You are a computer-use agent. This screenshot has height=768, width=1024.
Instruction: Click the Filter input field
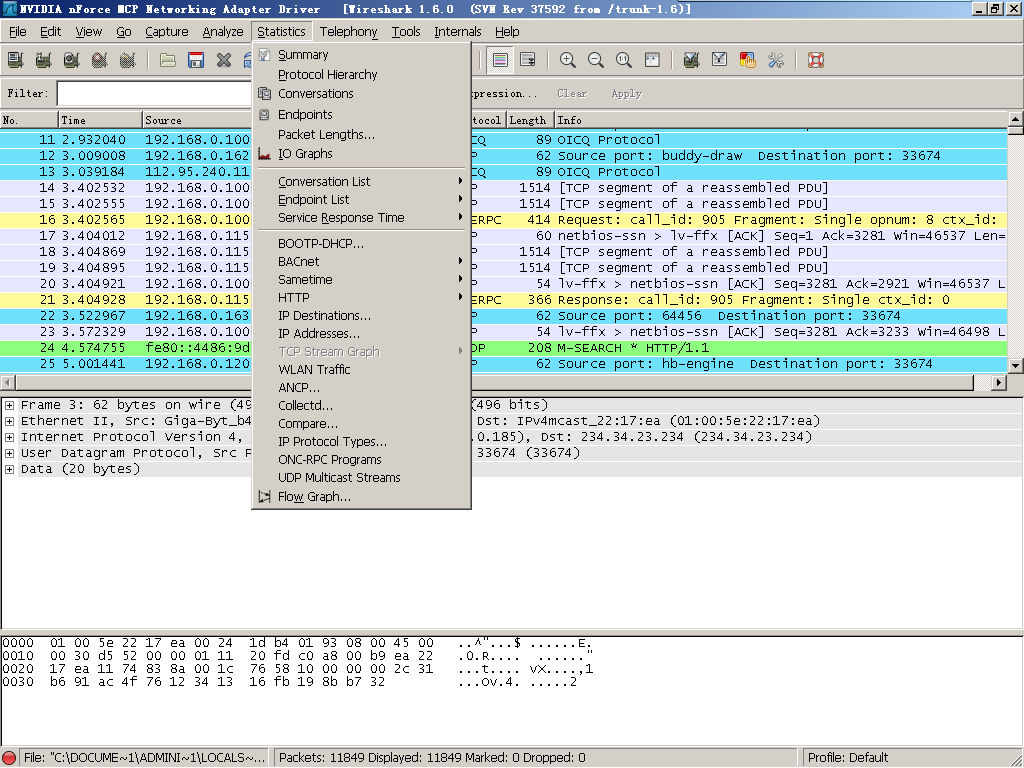click(x=155, y=93)
